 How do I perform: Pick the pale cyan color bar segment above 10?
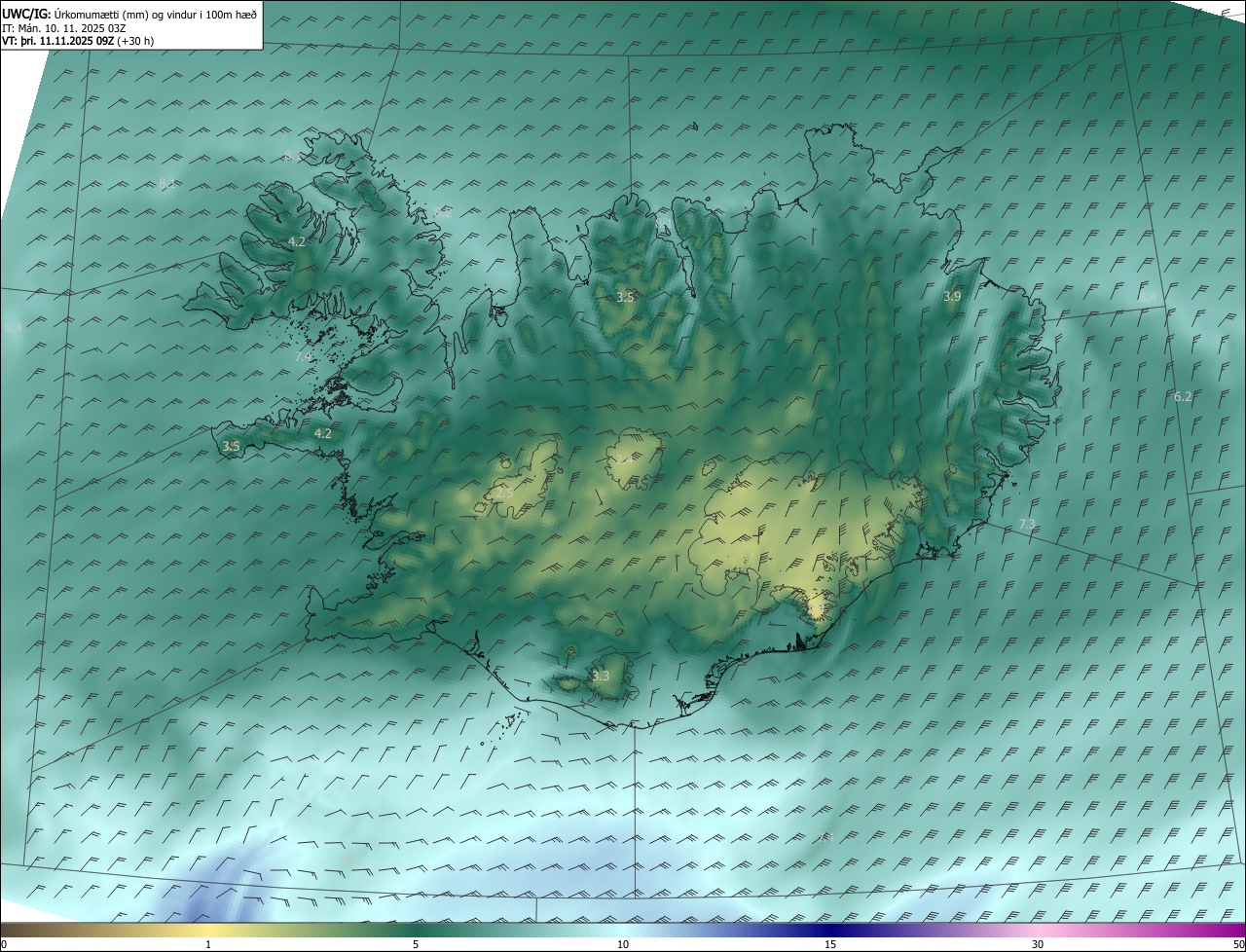(x=623, y=930)
